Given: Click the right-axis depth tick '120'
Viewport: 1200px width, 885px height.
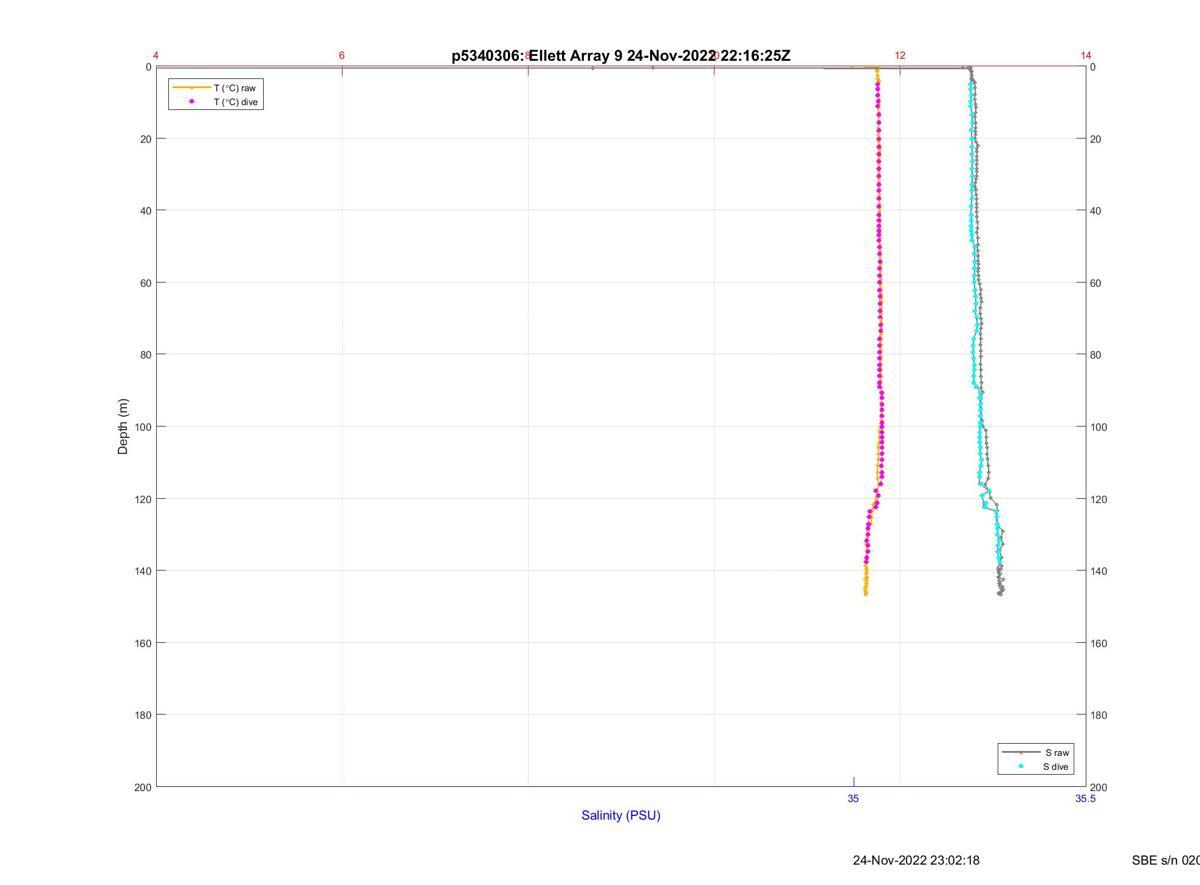Looking at the screenshot, I should [x=1099, y=499].
